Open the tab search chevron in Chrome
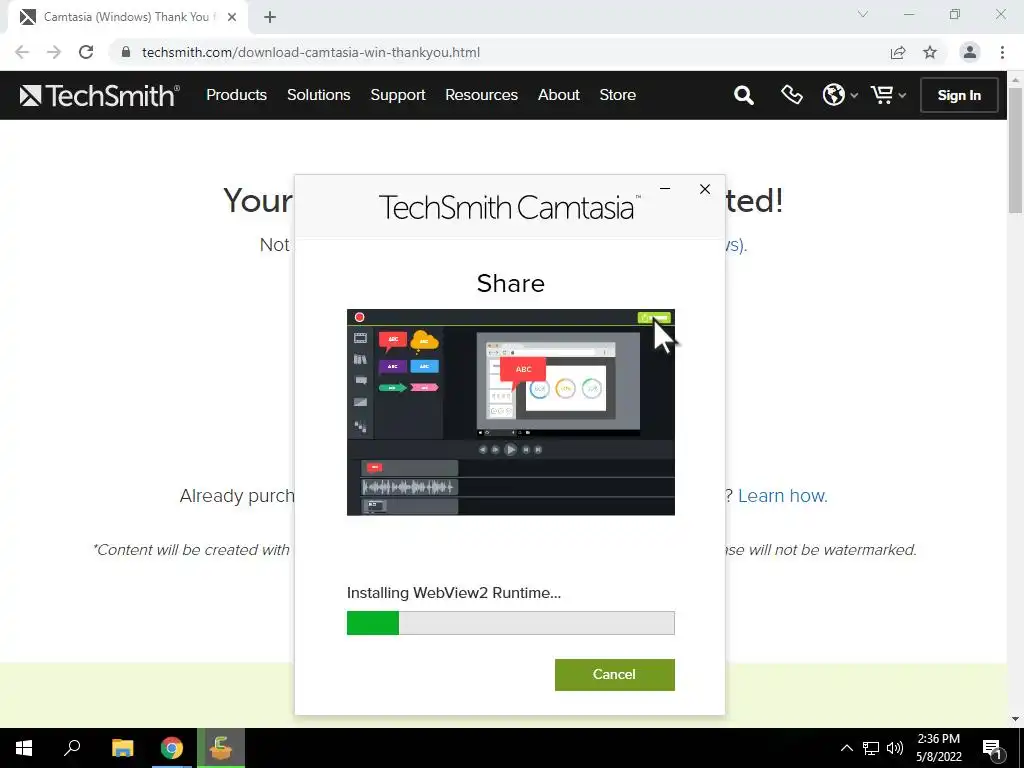The image size is (1024, 768). pyautogui.click(x=863, y=14)
